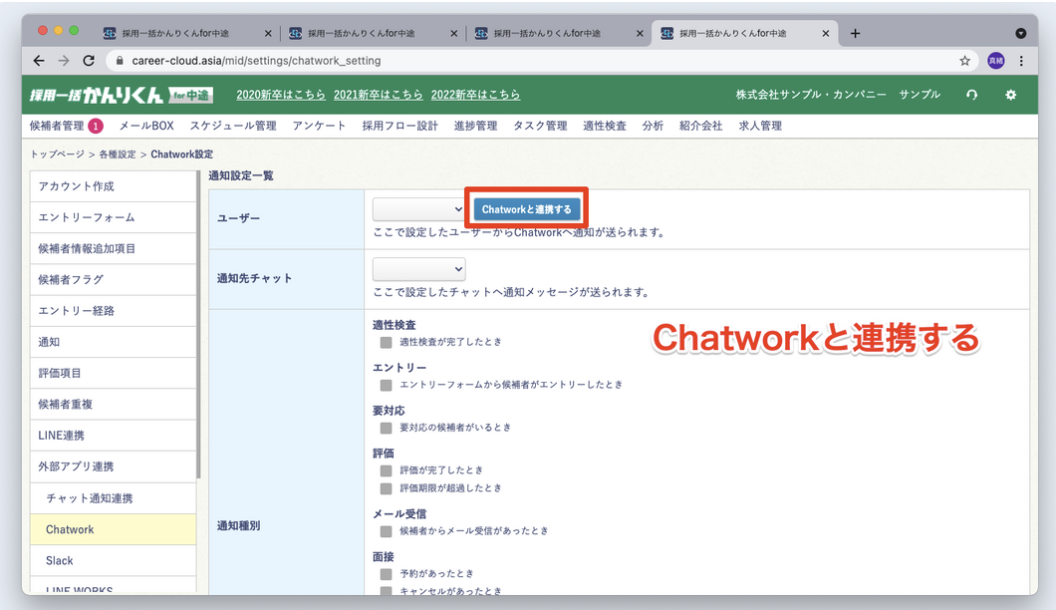This screenshot has width=1056, height=610.
Task: Open the ユーザー dropdown
Action: tap(419, 209)
